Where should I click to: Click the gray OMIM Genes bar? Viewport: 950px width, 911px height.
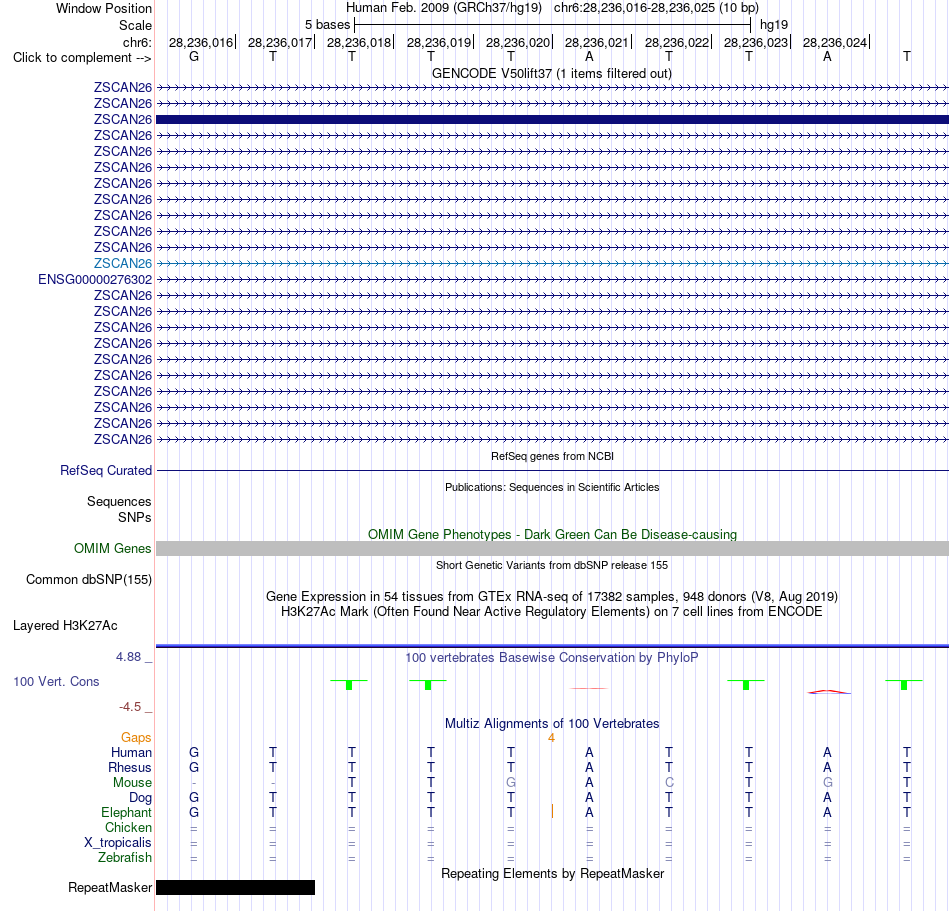(552, 548)
